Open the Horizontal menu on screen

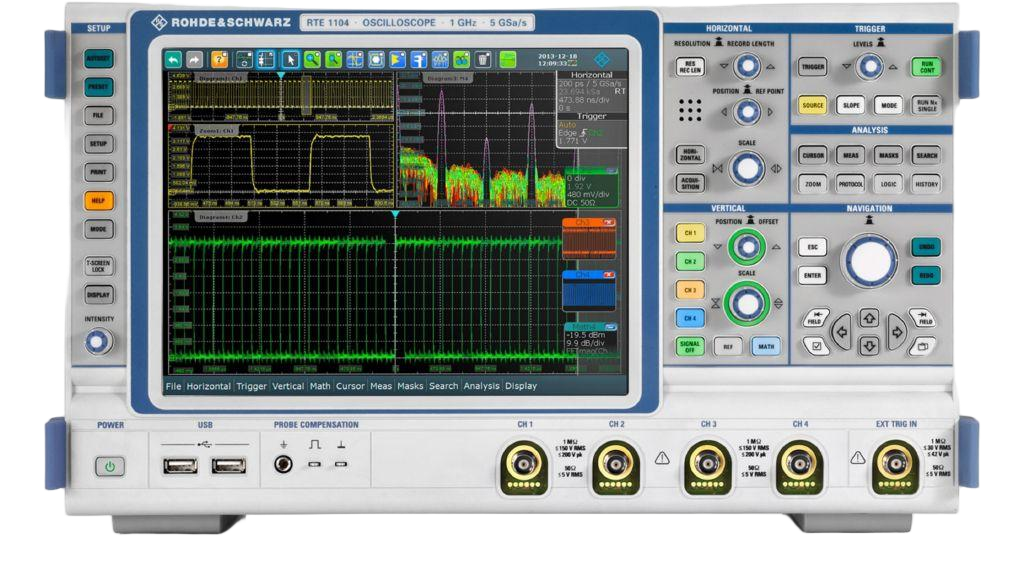pyautogui.click(x=208, y=386)
